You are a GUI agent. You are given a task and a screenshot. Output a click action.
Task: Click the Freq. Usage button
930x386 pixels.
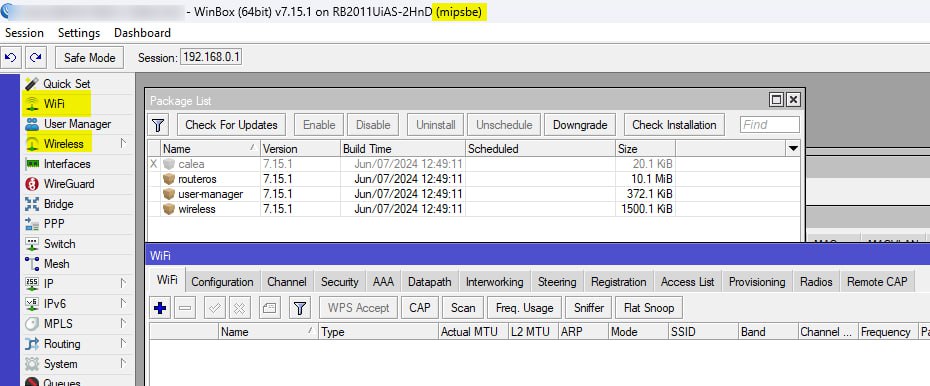(x=524, y=308)
